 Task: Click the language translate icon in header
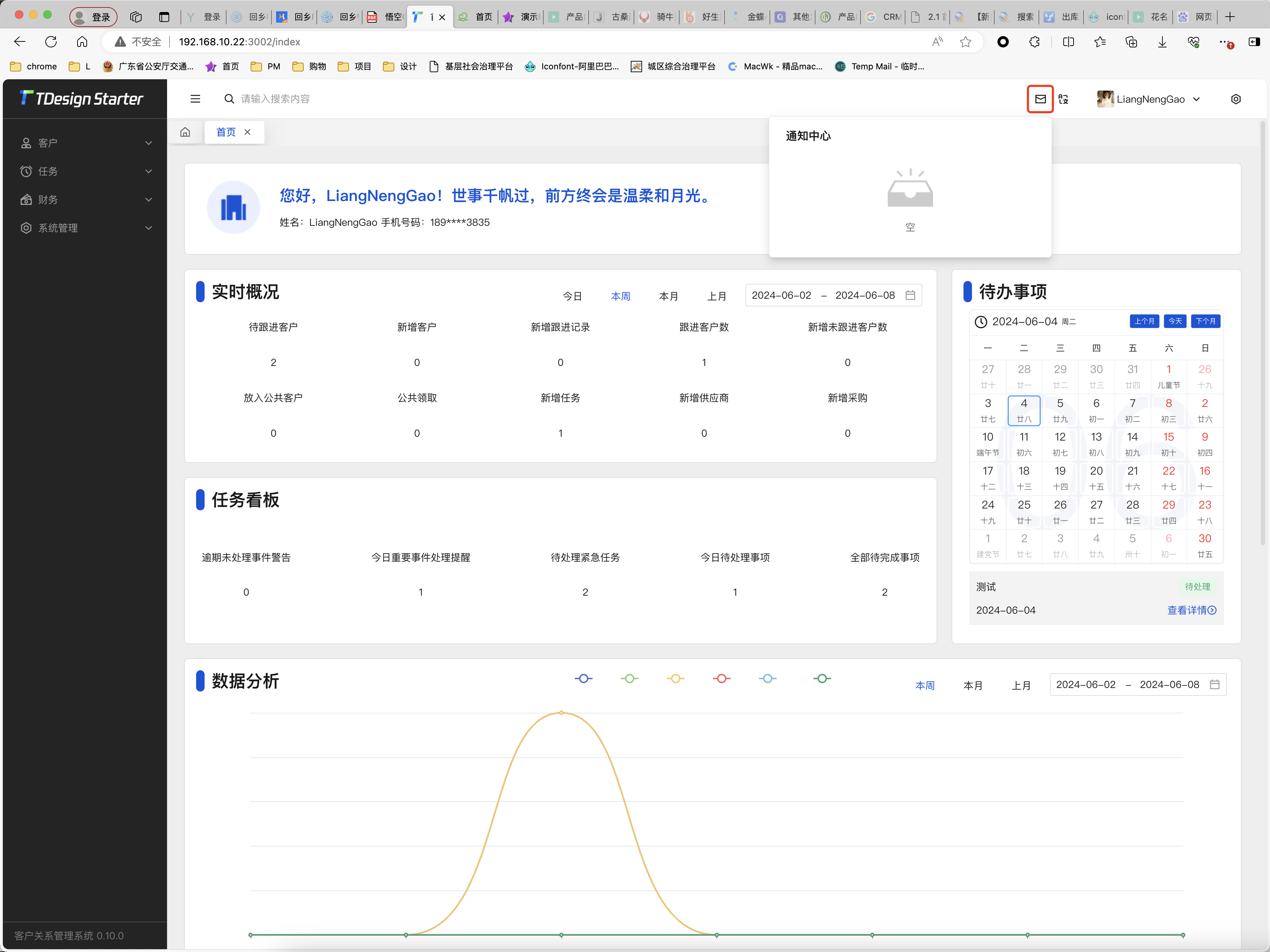(1063, 99)
